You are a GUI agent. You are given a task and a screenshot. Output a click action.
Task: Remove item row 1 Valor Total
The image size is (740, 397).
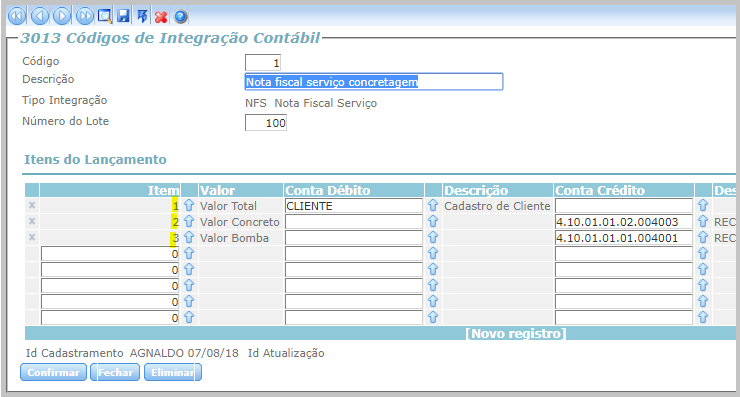(32, 205)
